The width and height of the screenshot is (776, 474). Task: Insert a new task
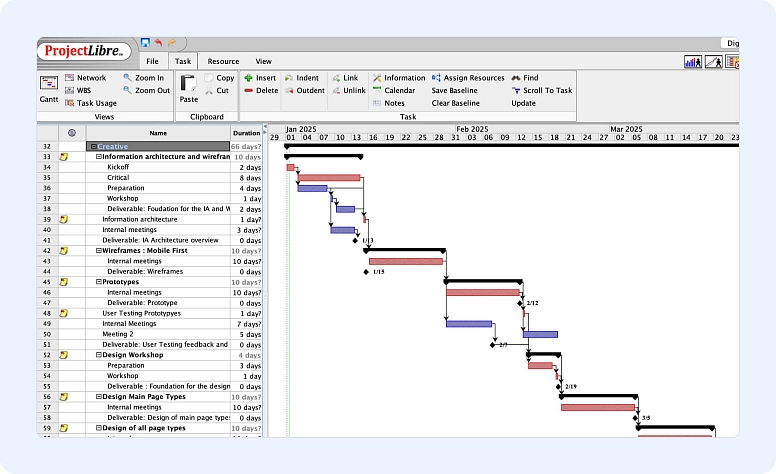tap(259, 78)
